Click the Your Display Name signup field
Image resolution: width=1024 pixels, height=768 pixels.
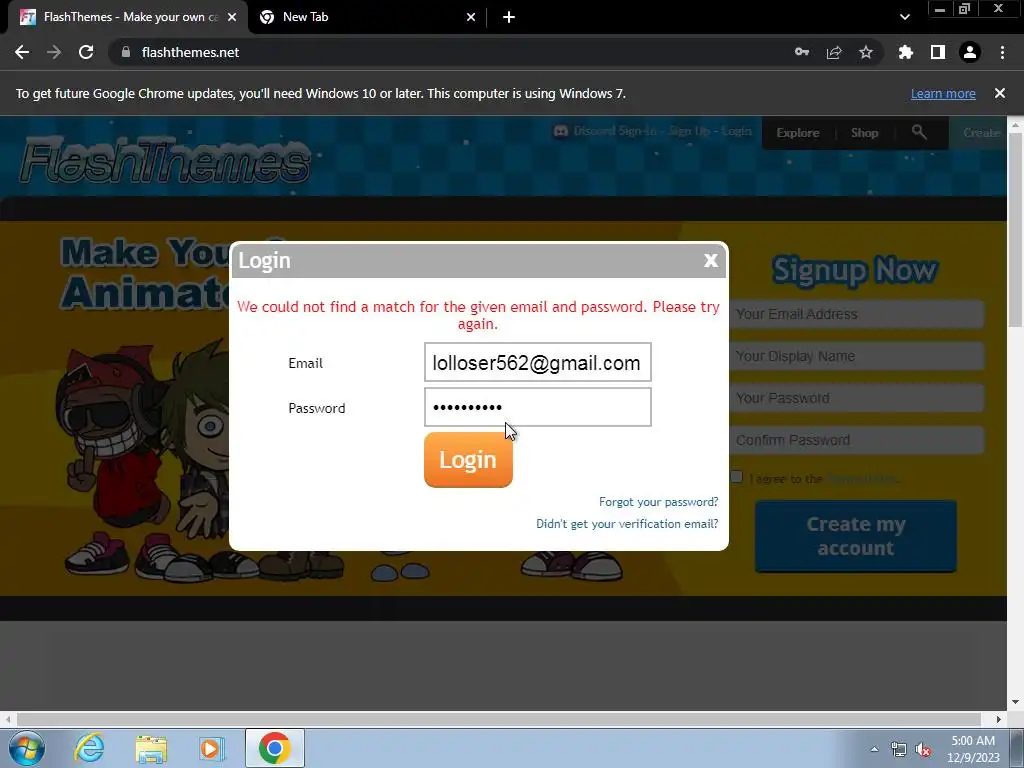pyautogui.click(x=856, y=356)
